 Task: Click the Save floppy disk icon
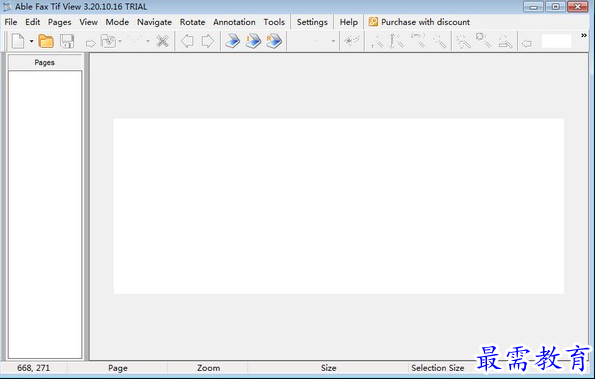tap(67, 41)
